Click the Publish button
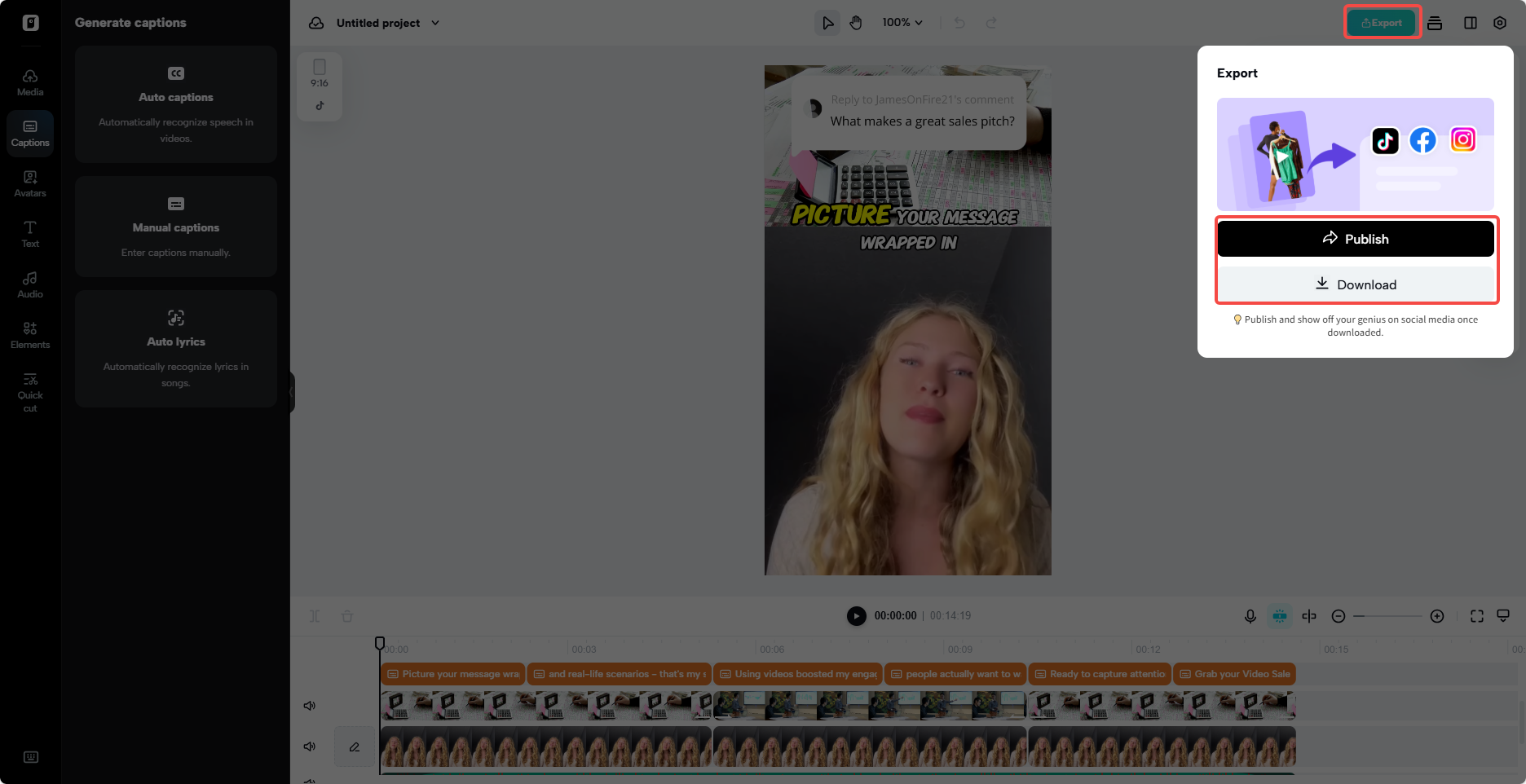1526x784 pixels. point(1356,239)
